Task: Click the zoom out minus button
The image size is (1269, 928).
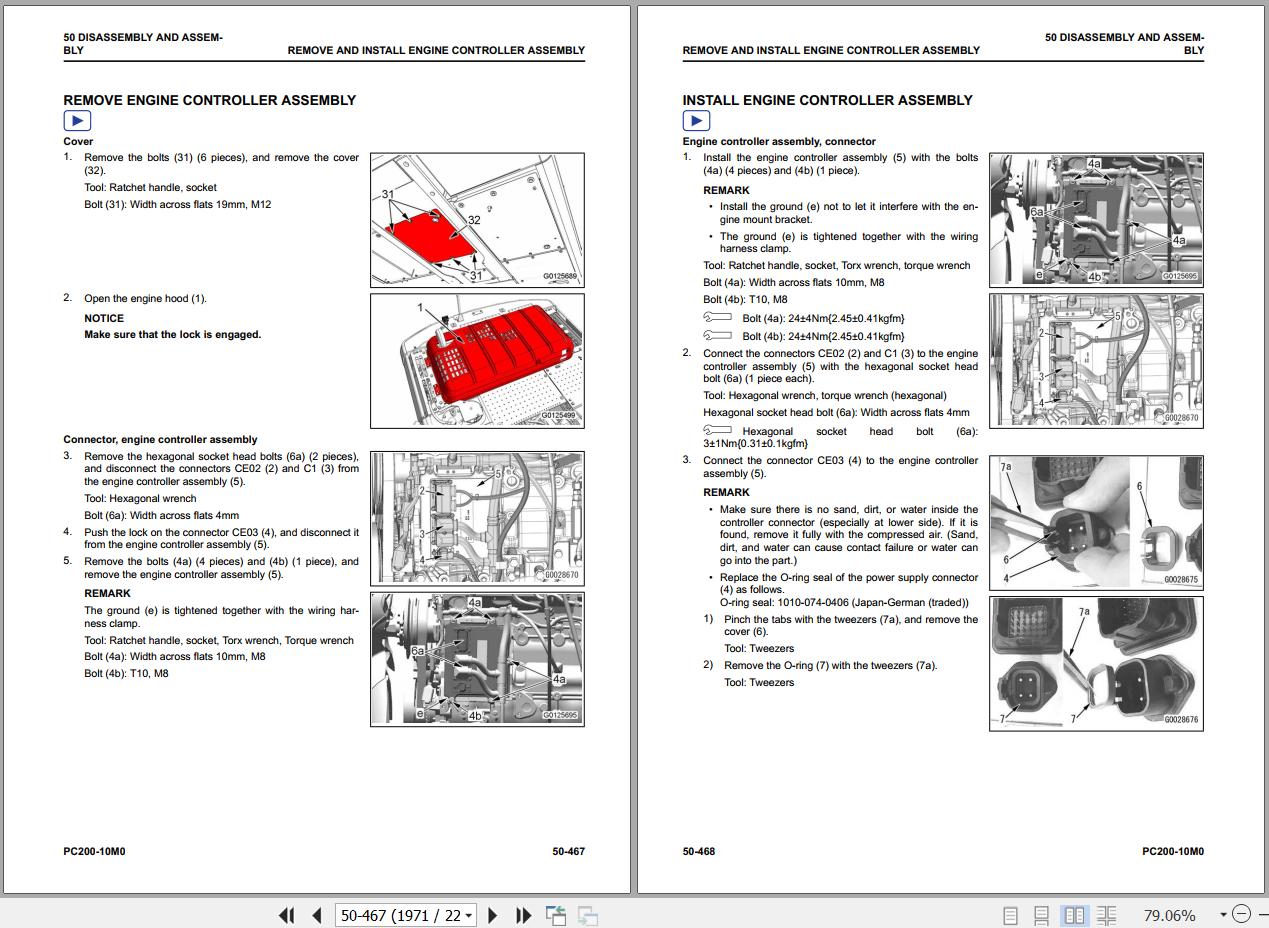Action: (1241, 914)
